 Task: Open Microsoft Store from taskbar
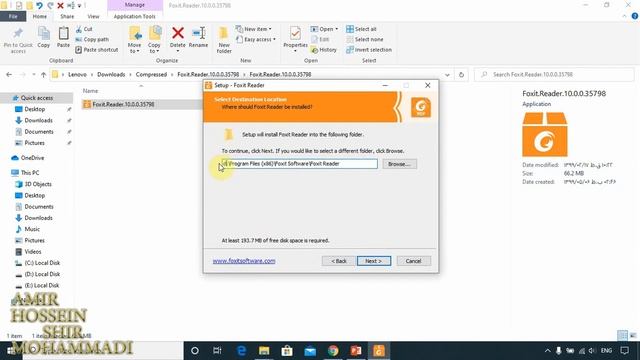tap(287, 351)
